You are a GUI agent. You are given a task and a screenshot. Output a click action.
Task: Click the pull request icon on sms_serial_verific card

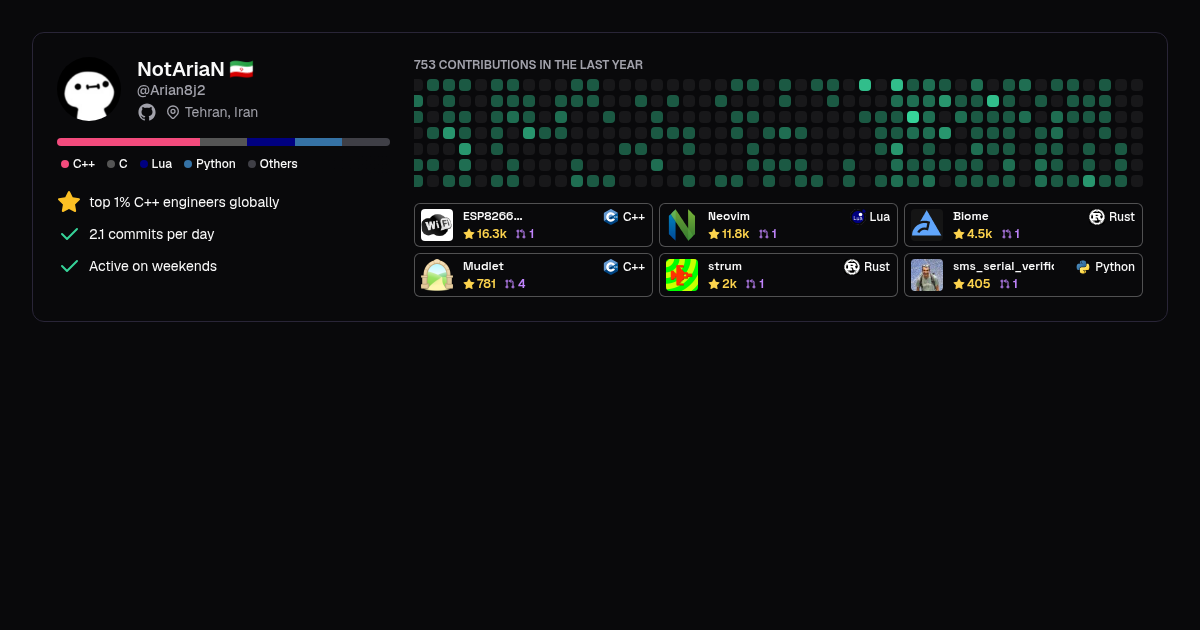(x=1005, y=284)
